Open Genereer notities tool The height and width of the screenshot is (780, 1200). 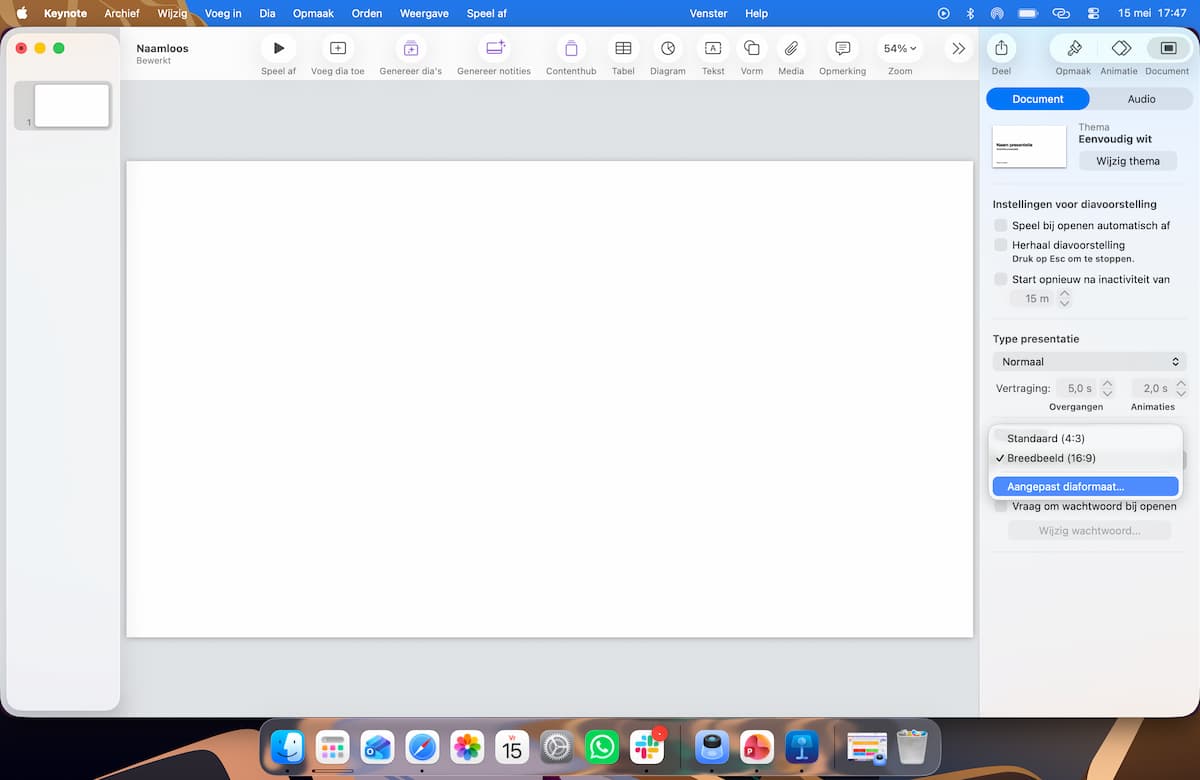[494, 48]
